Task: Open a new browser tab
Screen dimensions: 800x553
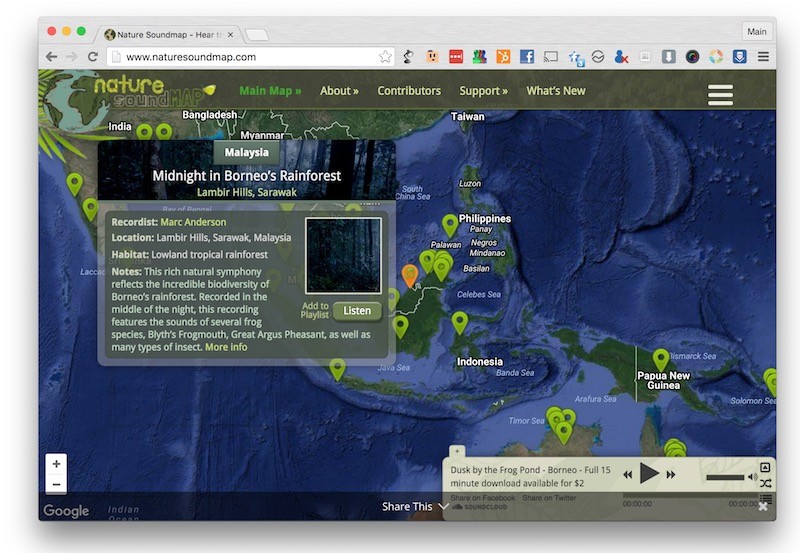Action: click(257, 35)
